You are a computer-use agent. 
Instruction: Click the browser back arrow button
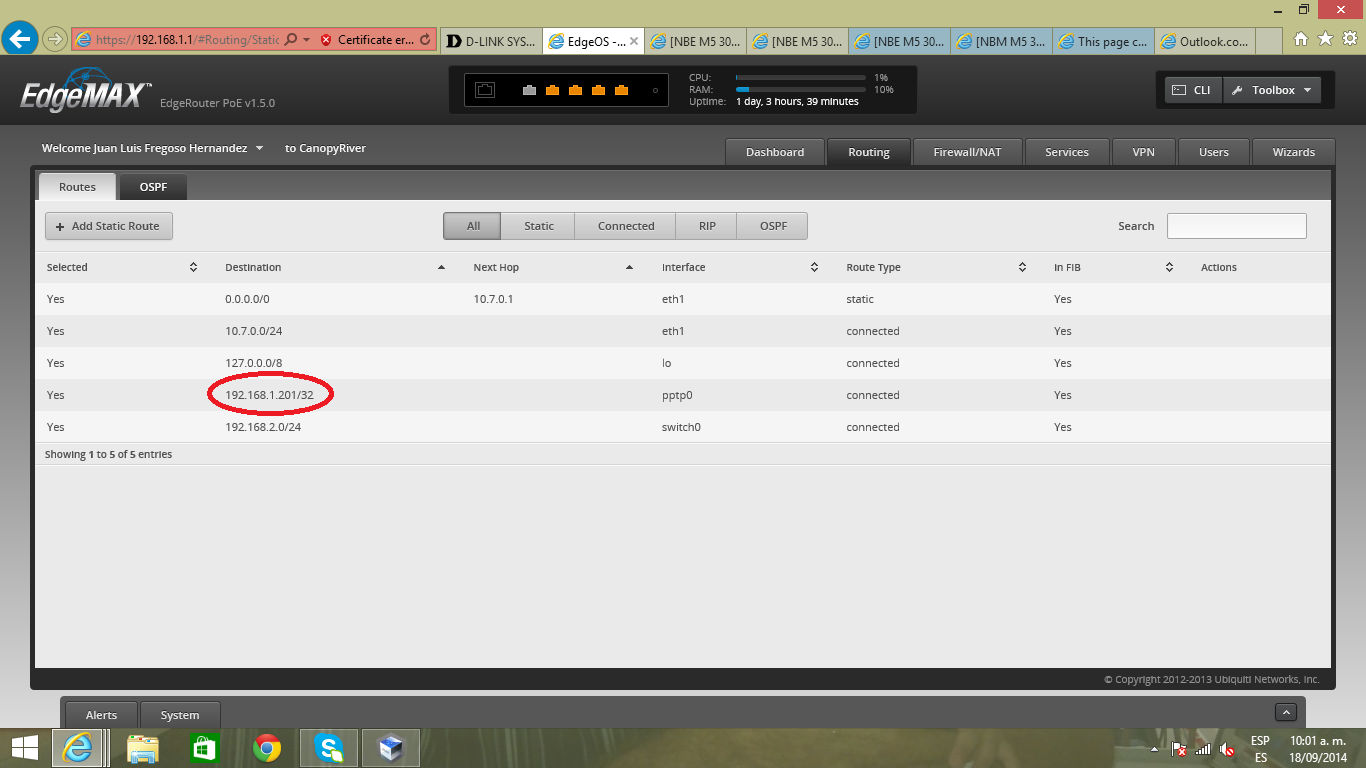pos(20,39)
